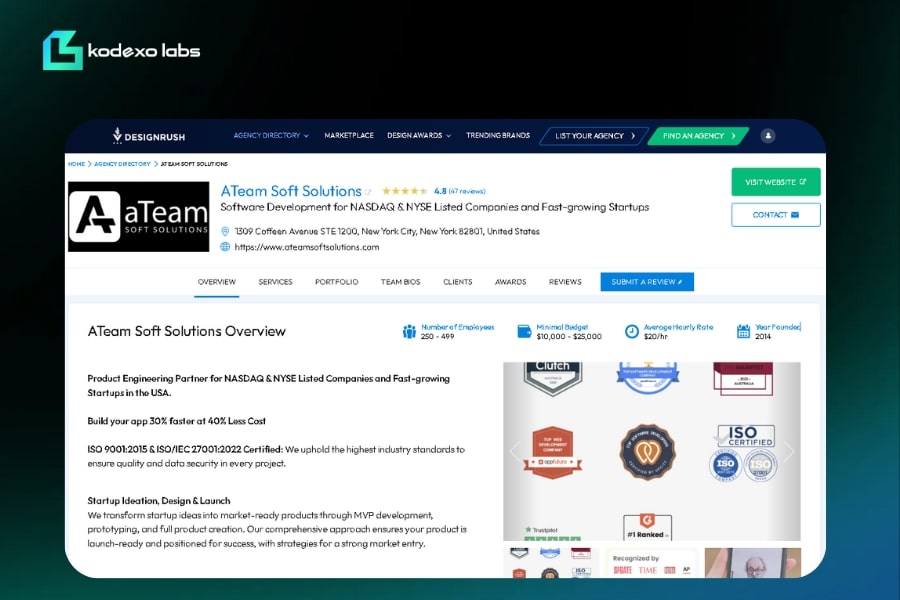Screen dimensions: 900x600
Task: Click the '1309 Coffeen Avenue' address text
Action: pos(387,231)
